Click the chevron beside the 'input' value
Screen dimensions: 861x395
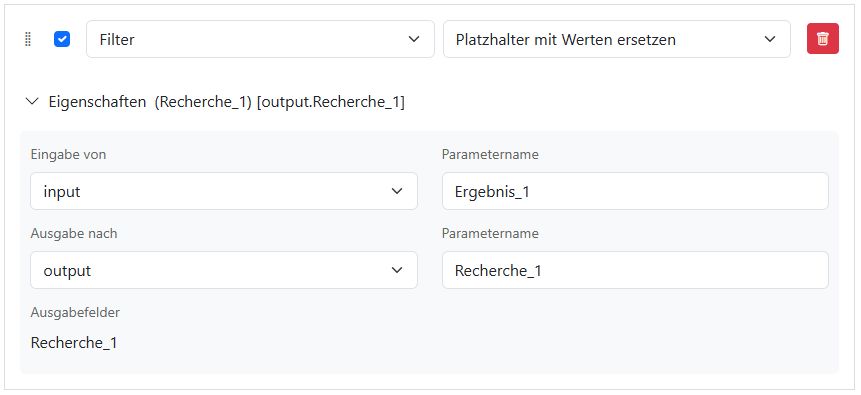point(397,191)
